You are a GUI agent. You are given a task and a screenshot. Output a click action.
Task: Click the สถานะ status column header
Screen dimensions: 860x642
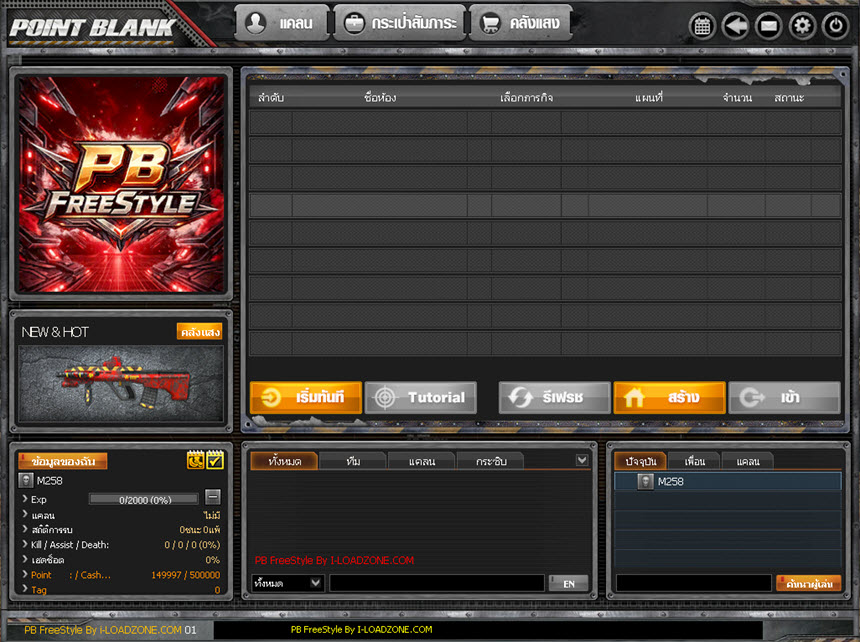point(789,98)
